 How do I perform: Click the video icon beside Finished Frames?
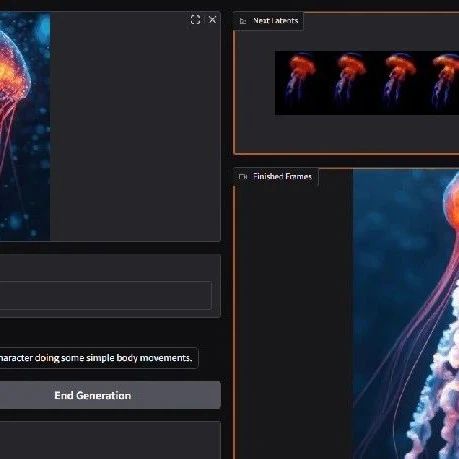(243, 177)
